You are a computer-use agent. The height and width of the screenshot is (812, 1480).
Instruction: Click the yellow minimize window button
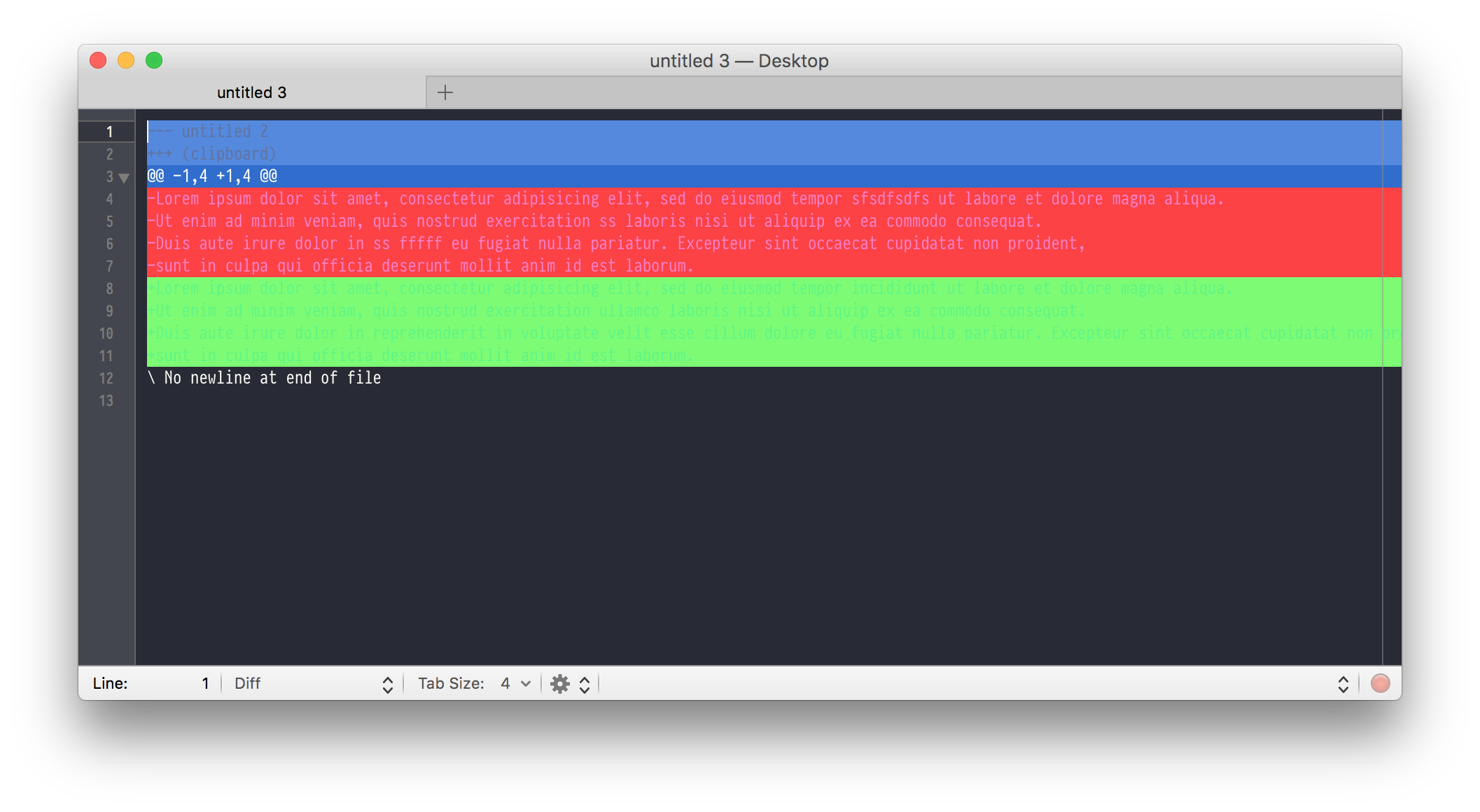coord(126,61)
